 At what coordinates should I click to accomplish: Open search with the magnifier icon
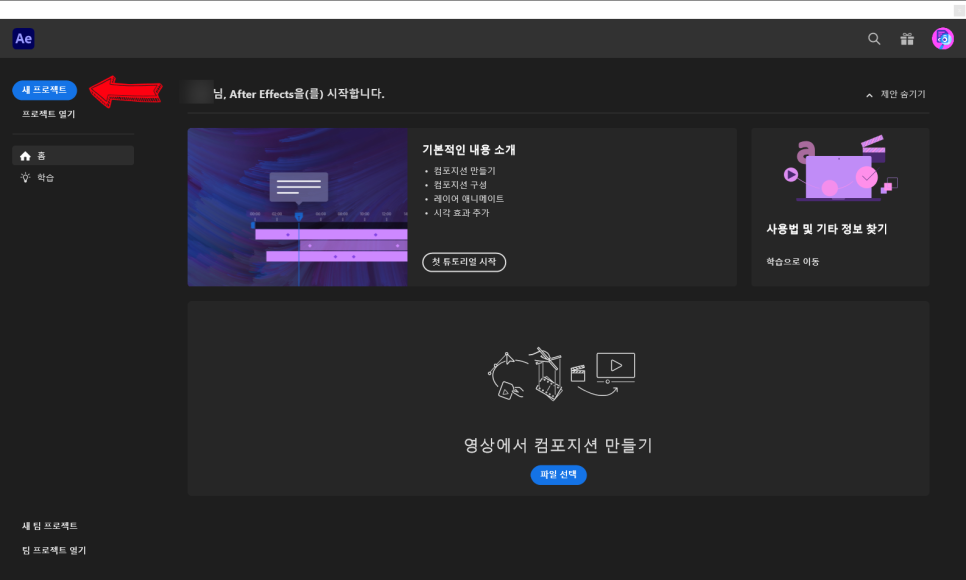[x=874, y=39]
